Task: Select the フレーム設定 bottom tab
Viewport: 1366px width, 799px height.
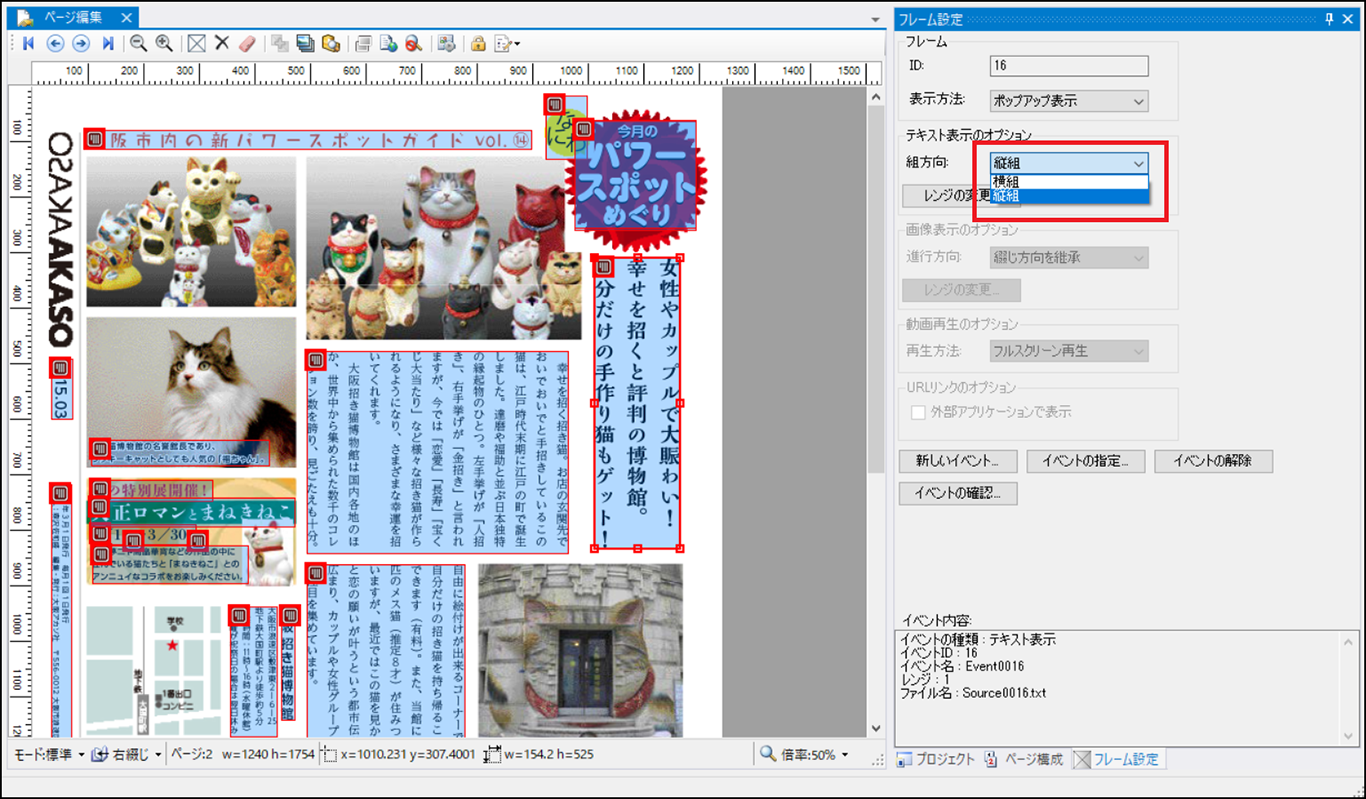Action: [x=1118, y=759]
